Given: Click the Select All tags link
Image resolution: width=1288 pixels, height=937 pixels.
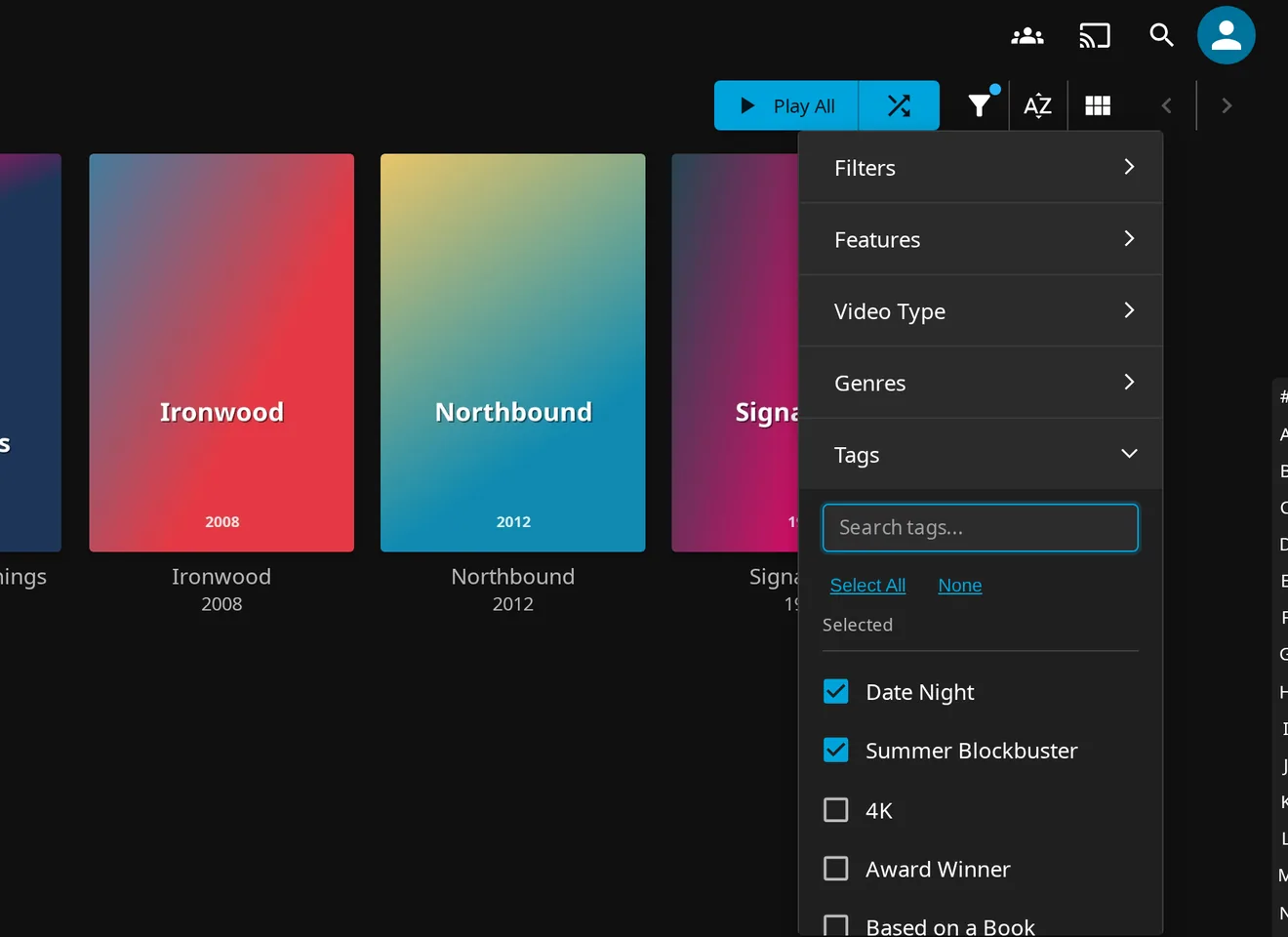Looking at the screenshot, I should 867,586.
